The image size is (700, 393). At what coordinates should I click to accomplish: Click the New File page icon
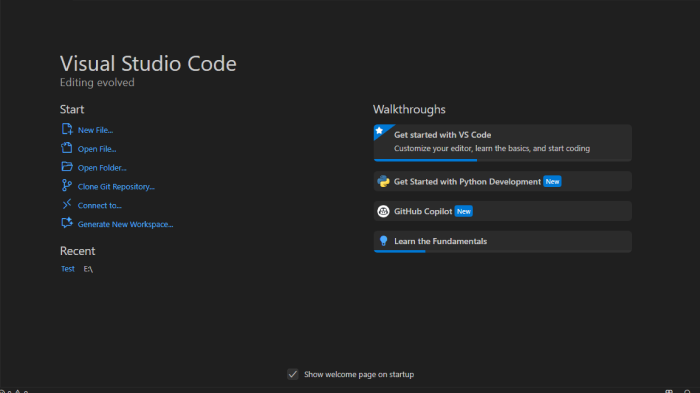pos(67,130)
